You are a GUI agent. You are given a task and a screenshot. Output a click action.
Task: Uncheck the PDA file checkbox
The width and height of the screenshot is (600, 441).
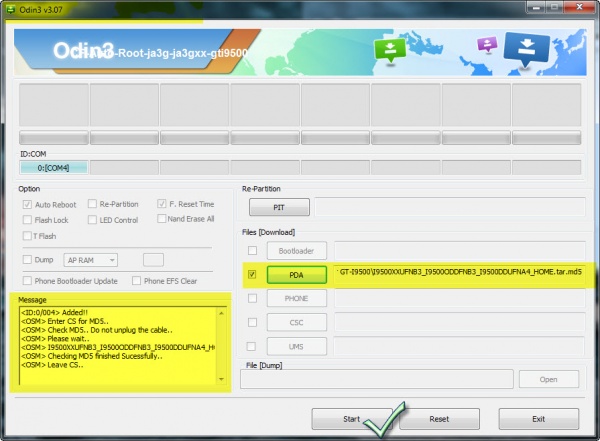point(252,274)
